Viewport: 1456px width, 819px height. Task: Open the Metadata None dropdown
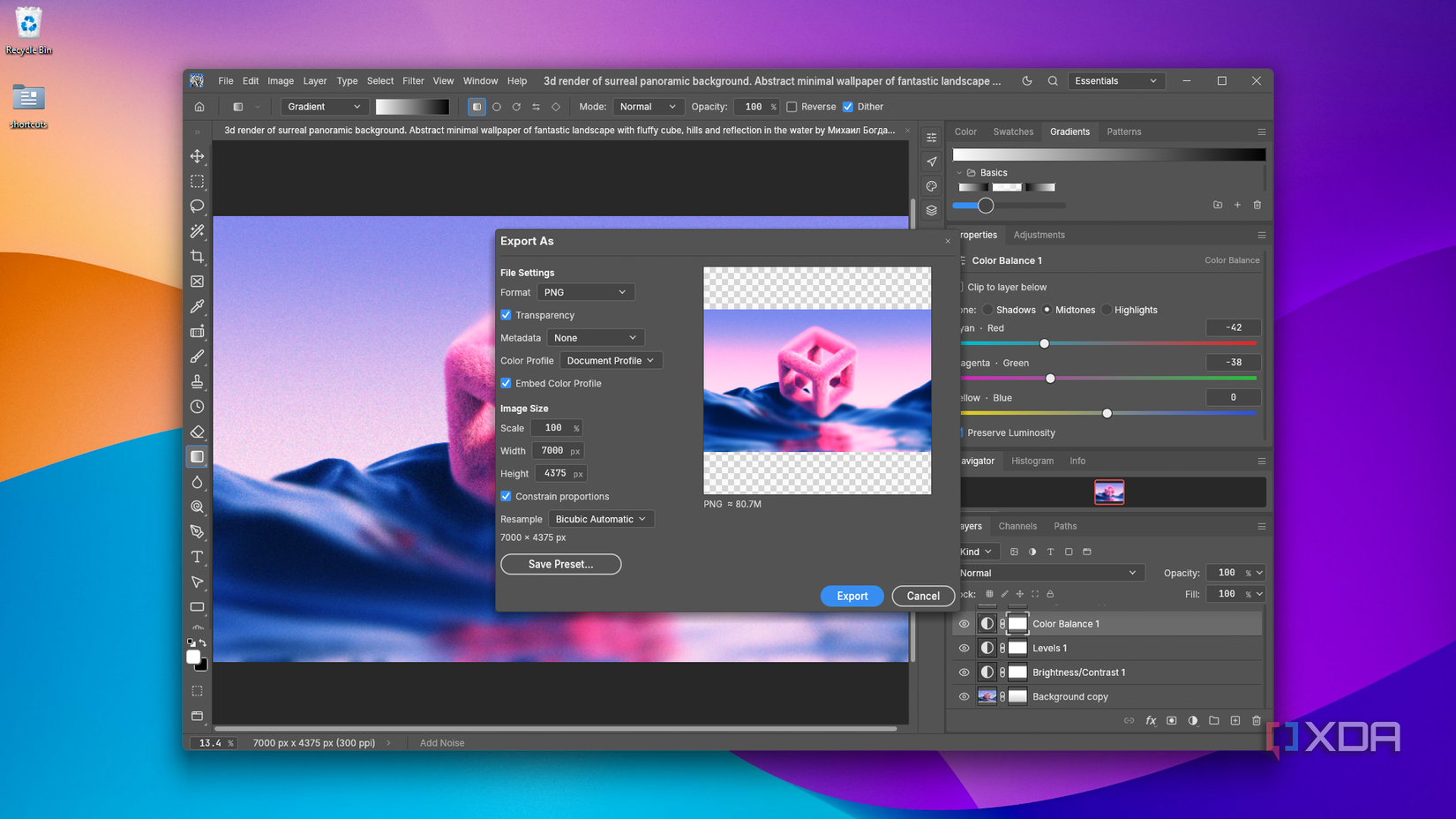[596, 338]
